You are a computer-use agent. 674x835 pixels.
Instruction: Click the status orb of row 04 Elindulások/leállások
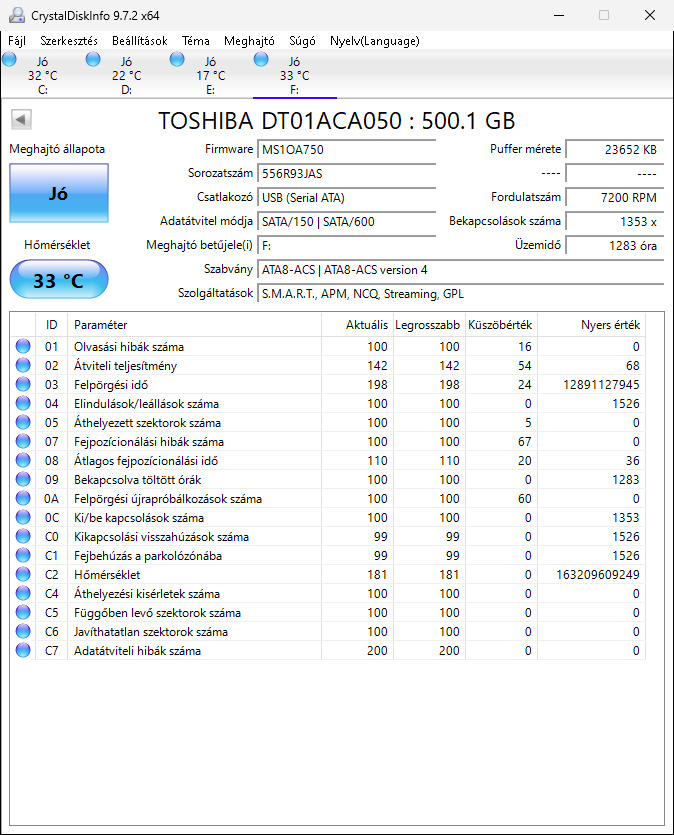(23, 403)
